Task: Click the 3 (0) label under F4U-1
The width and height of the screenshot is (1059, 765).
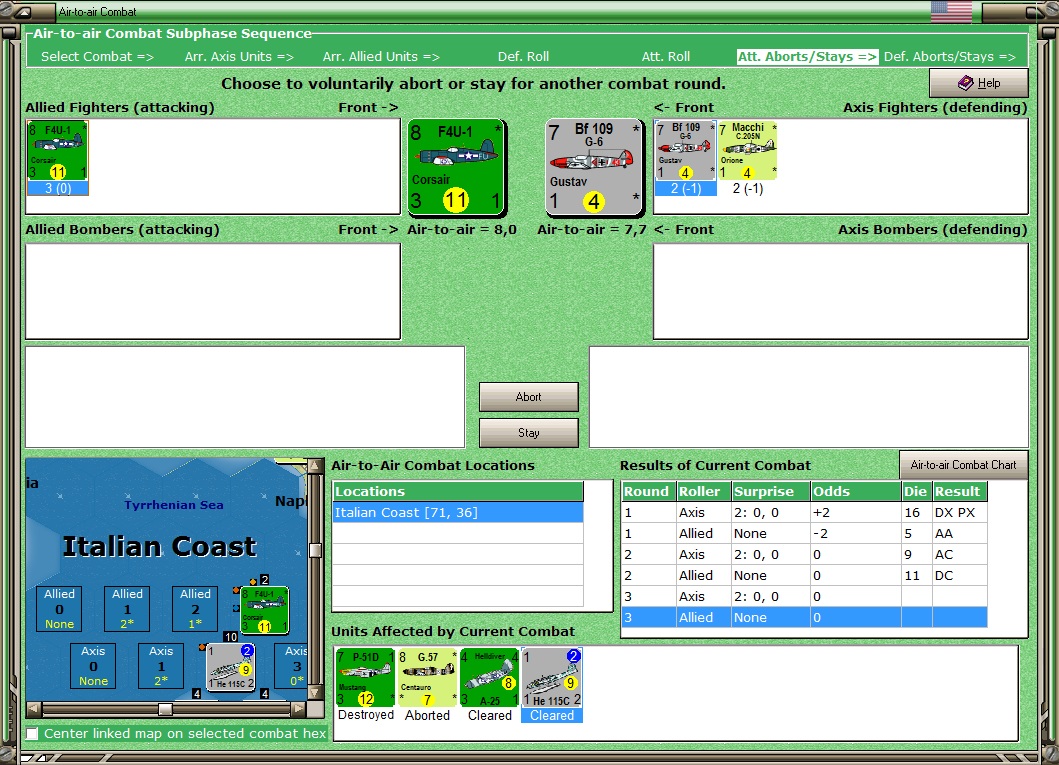Action: (x=57, y=188)
